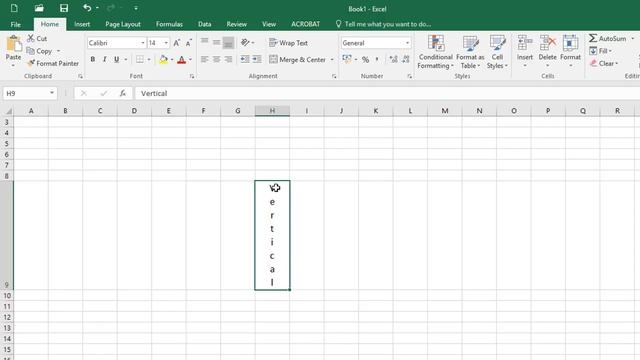This screenshot has height=360, width=640.
Task: Click the Delete cells button
Action: [x=547, y=51]
